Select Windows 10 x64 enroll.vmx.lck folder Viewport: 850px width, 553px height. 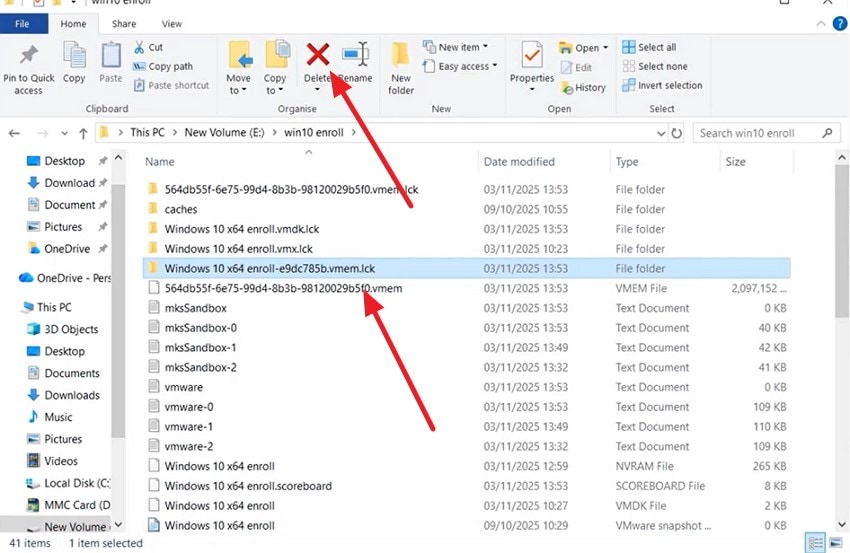click(466, 249)
